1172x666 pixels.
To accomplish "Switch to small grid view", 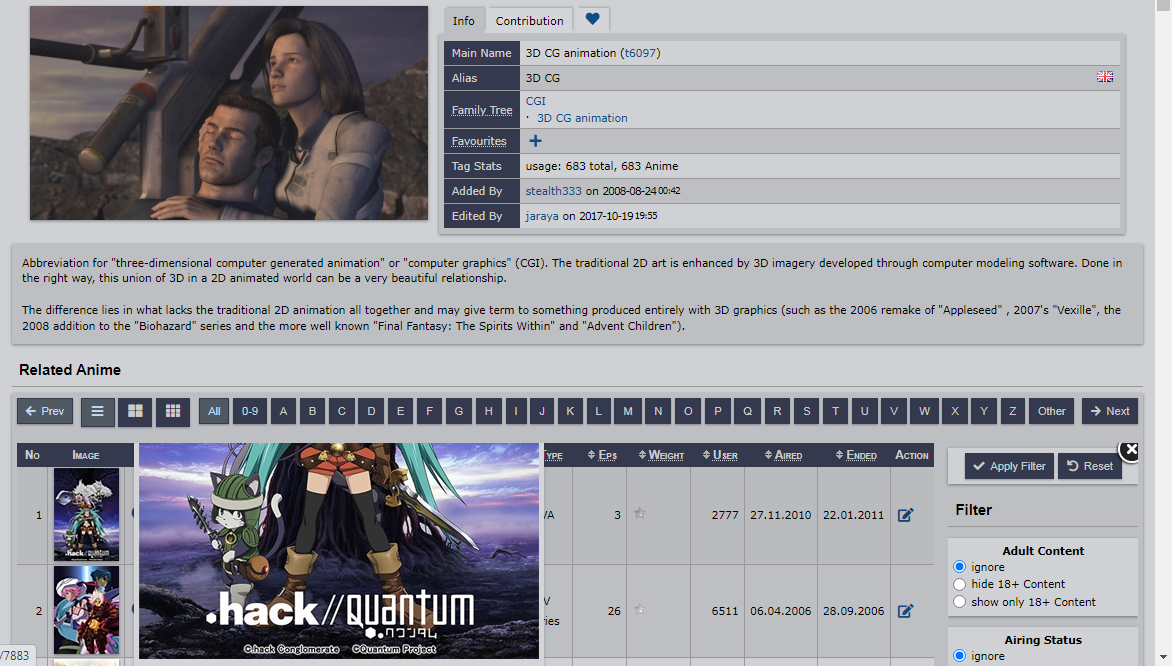I will 173,411.
